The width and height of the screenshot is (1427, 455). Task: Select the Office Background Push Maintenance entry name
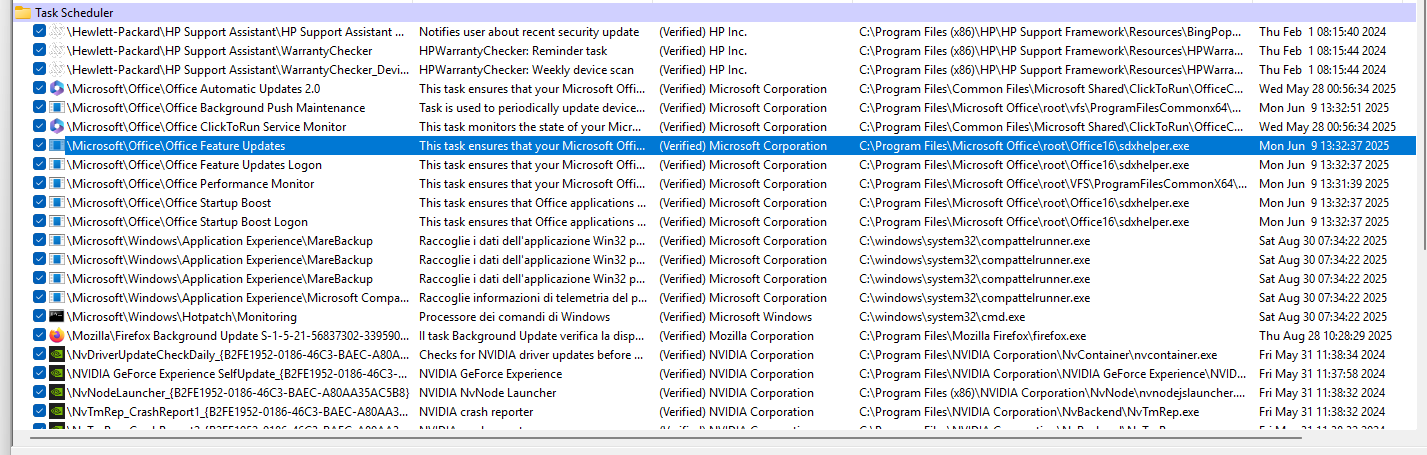[x=216, y=108]
